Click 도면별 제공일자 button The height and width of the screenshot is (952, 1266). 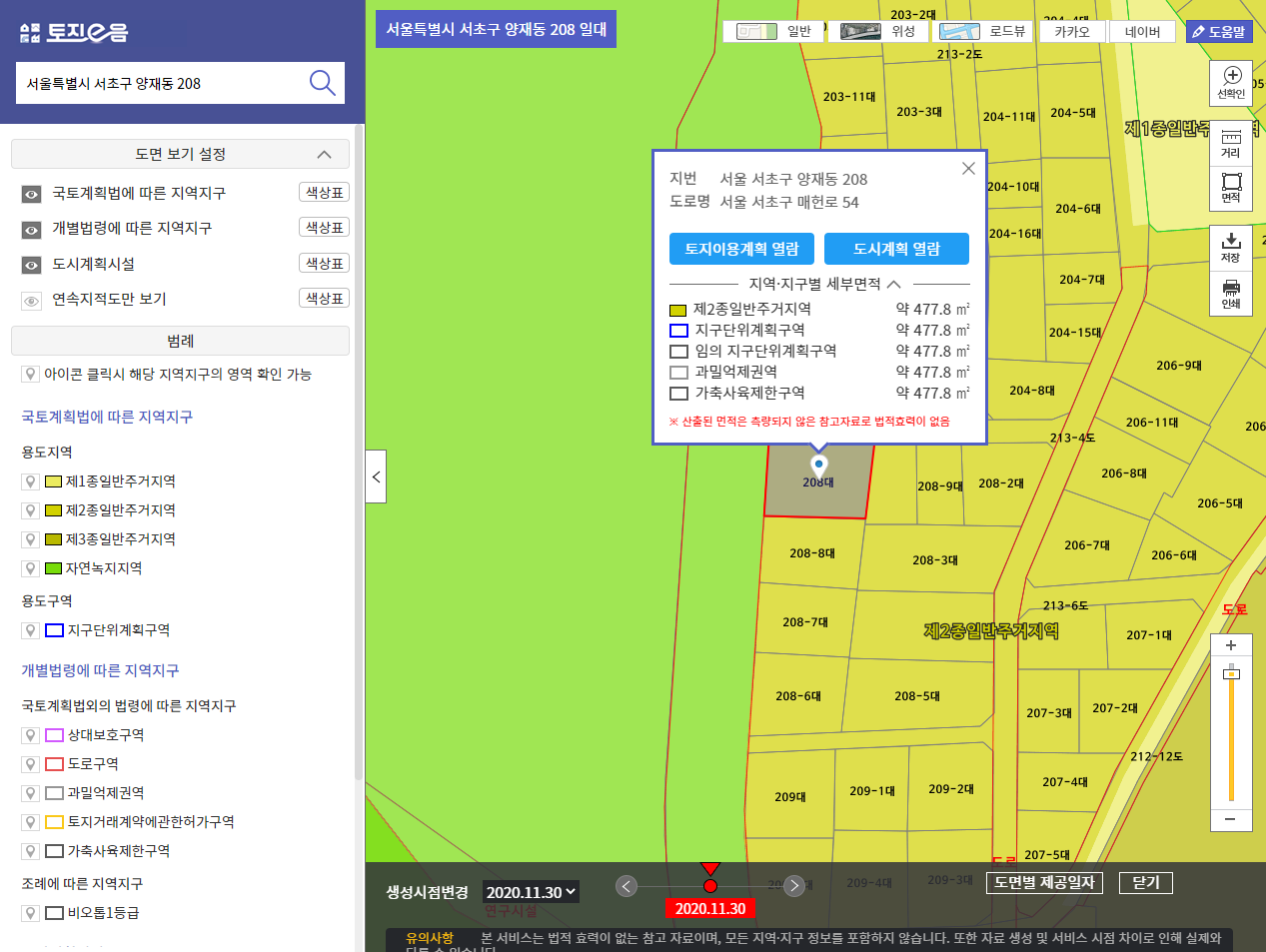1044,883
